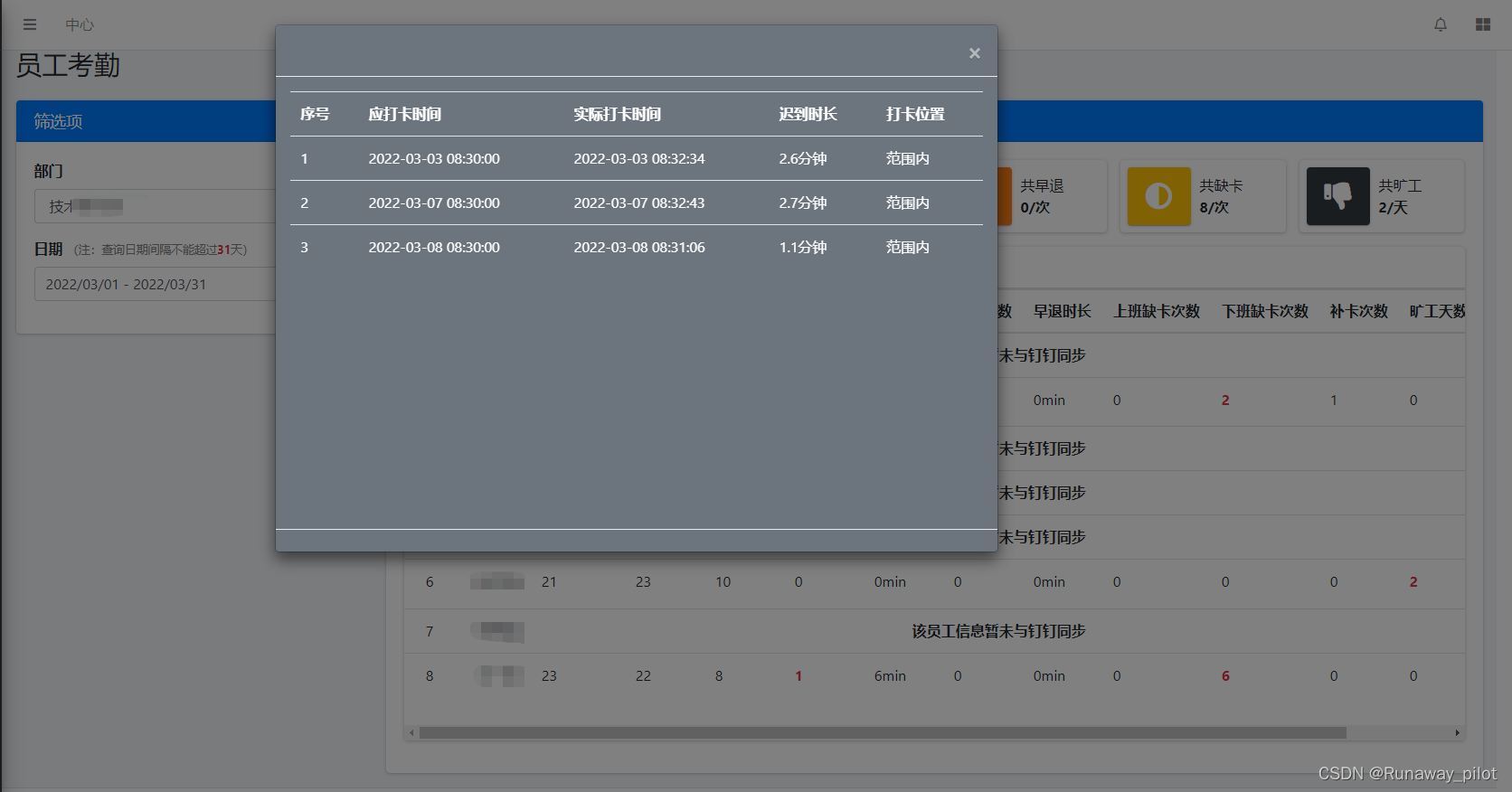Open the 部门 department dropdown
The height and width of the screenshot is (792, 1512).
(155, 206)
